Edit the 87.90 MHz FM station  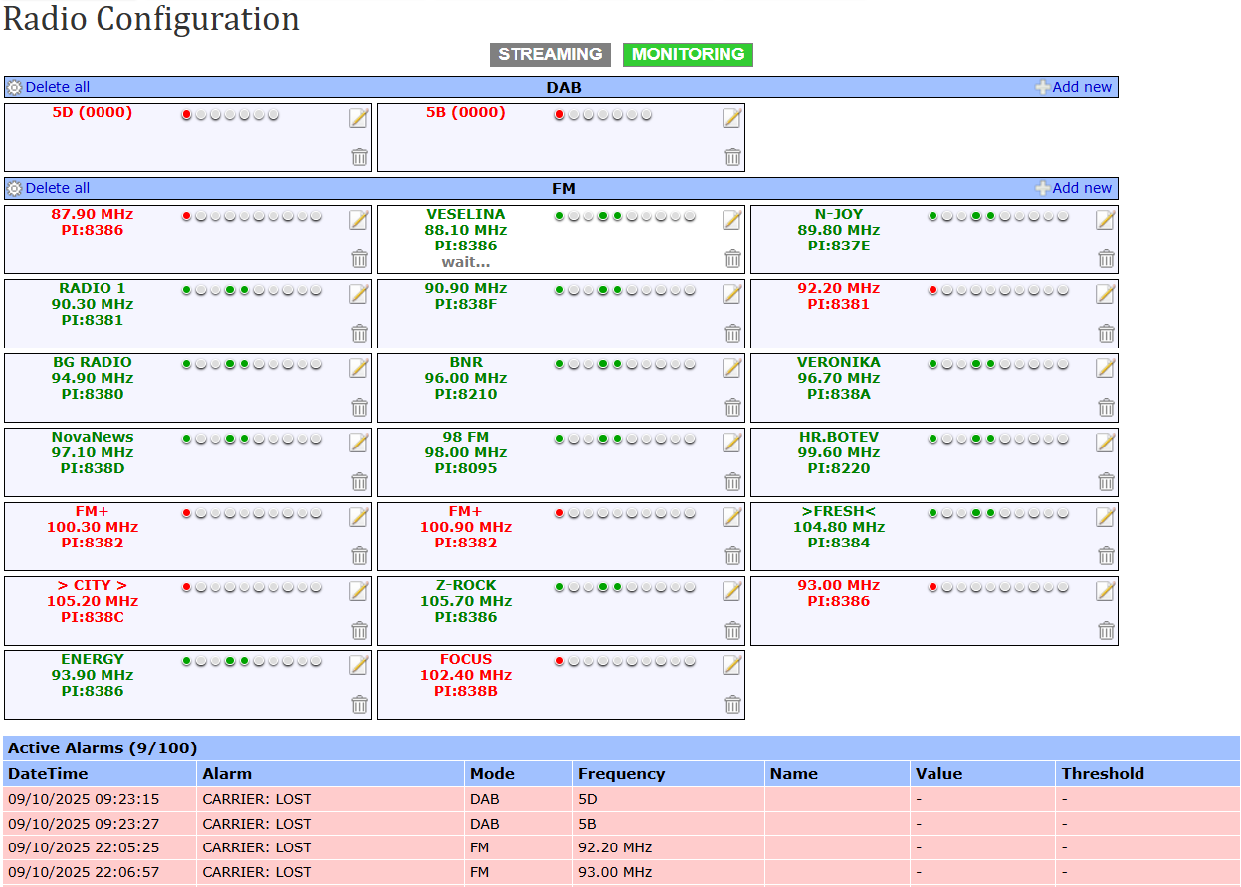click(359, 220)
